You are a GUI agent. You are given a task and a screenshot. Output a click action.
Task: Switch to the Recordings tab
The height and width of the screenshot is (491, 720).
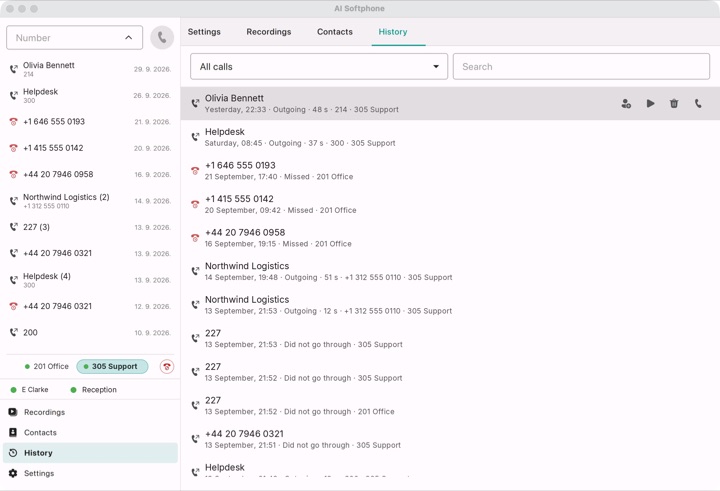[269, 32]
